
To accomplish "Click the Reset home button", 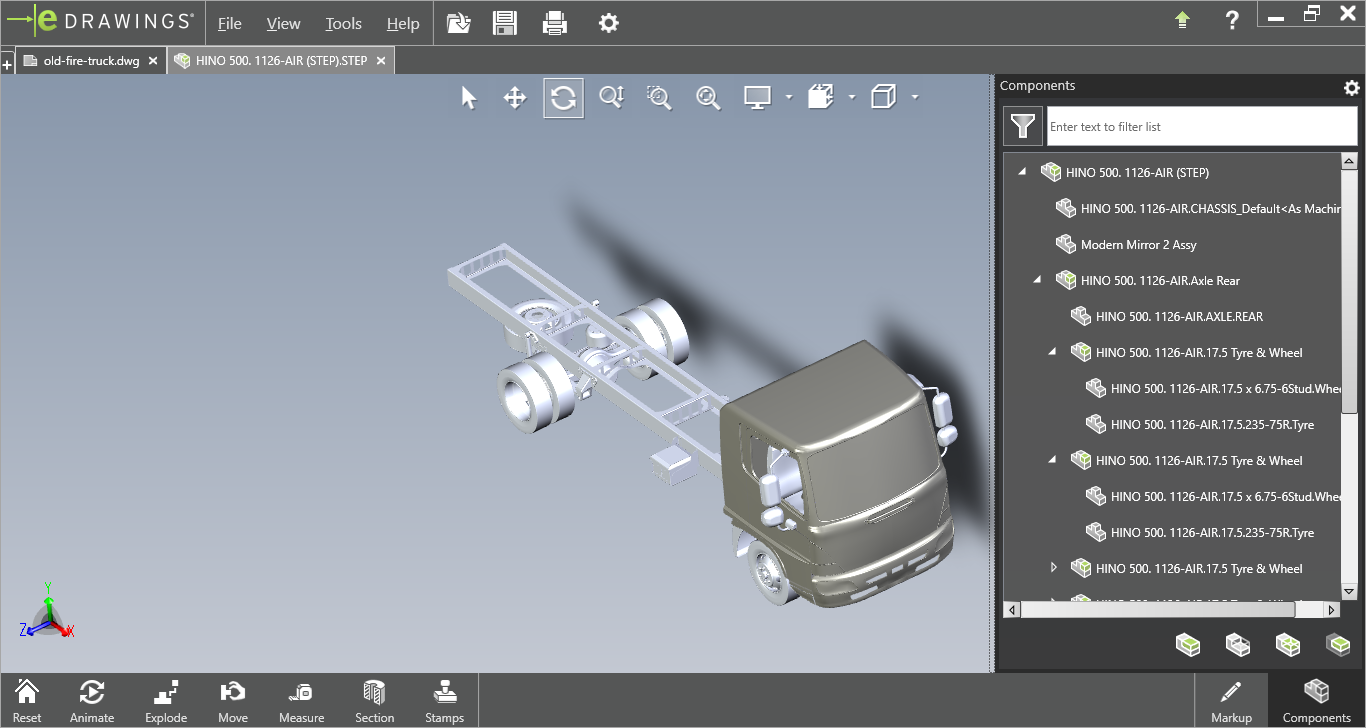I will [x=27, y=701].
